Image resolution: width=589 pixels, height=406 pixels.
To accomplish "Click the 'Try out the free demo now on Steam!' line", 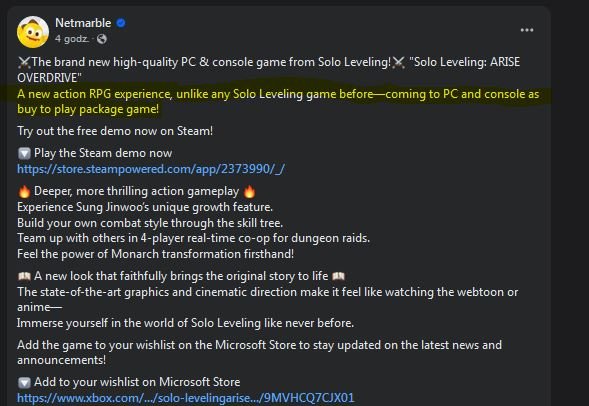I will (115, 131).
